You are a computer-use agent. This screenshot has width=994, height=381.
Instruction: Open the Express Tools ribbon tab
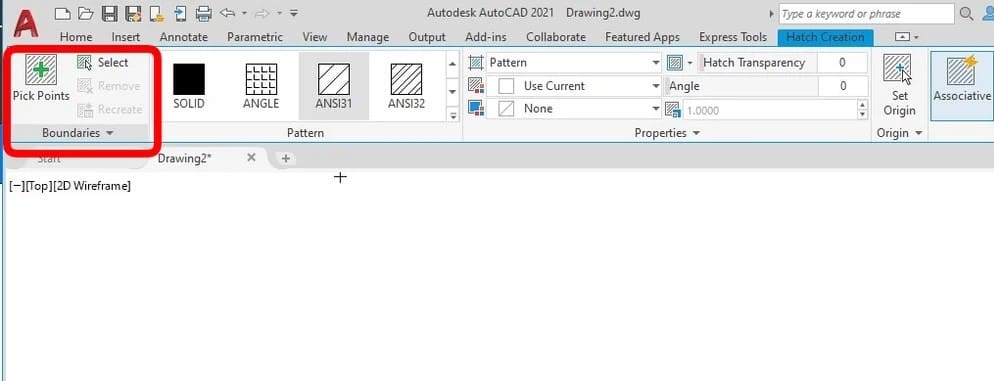coord(733,37)
